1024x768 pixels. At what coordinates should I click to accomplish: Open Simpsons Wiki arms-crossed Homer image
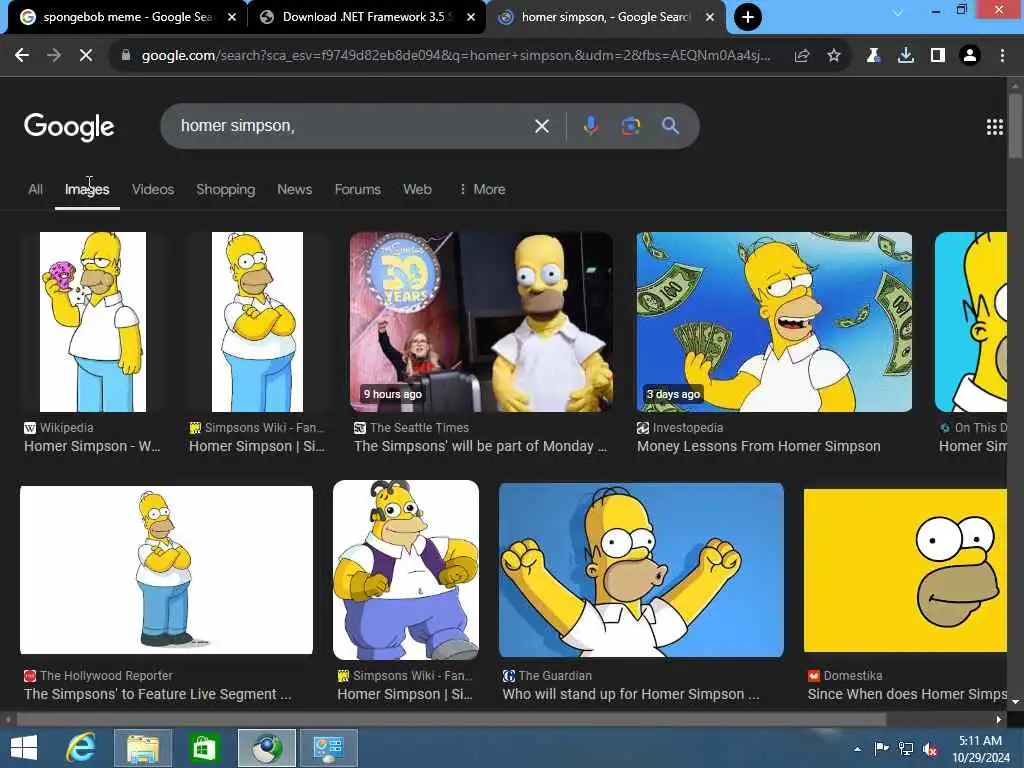click(x=257, y=322)
